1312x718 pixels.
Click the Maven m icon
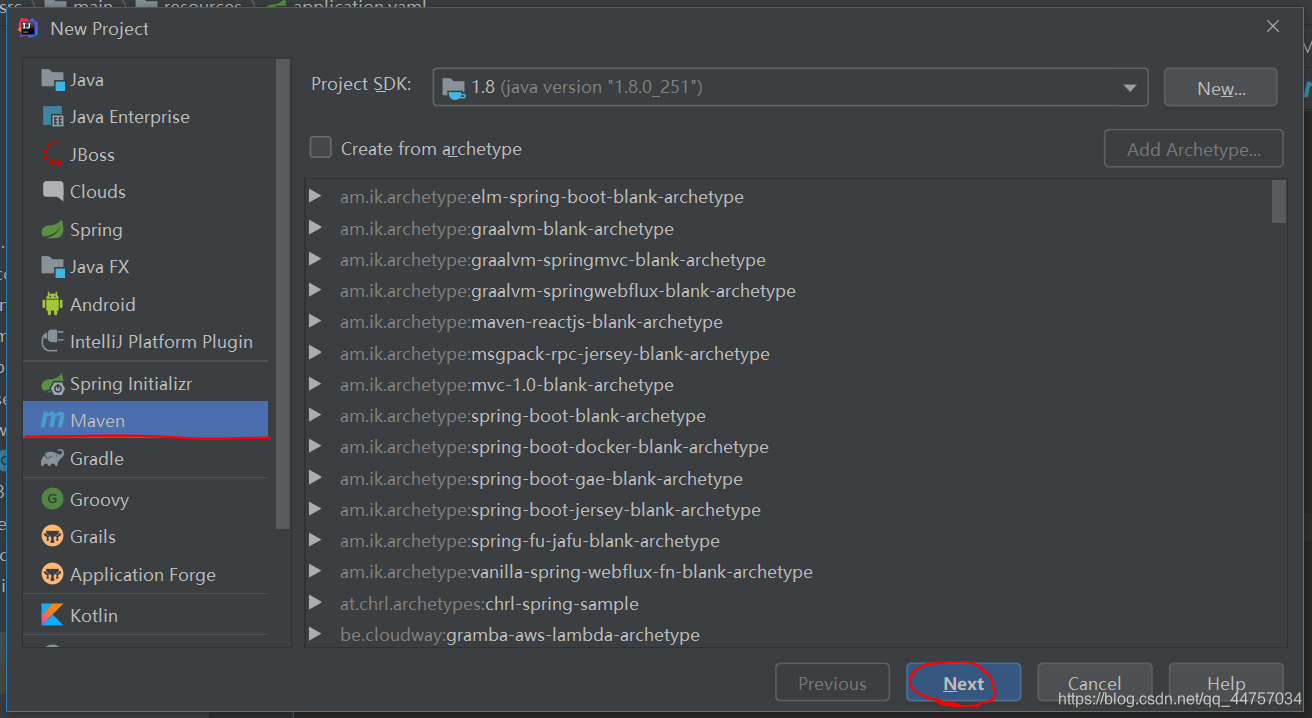52,421
